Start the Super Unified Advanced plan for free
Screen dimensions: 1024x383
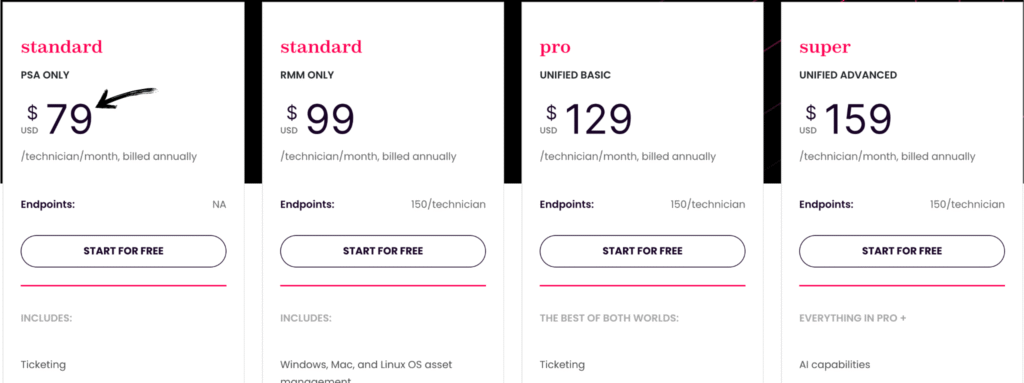point(902,251)
